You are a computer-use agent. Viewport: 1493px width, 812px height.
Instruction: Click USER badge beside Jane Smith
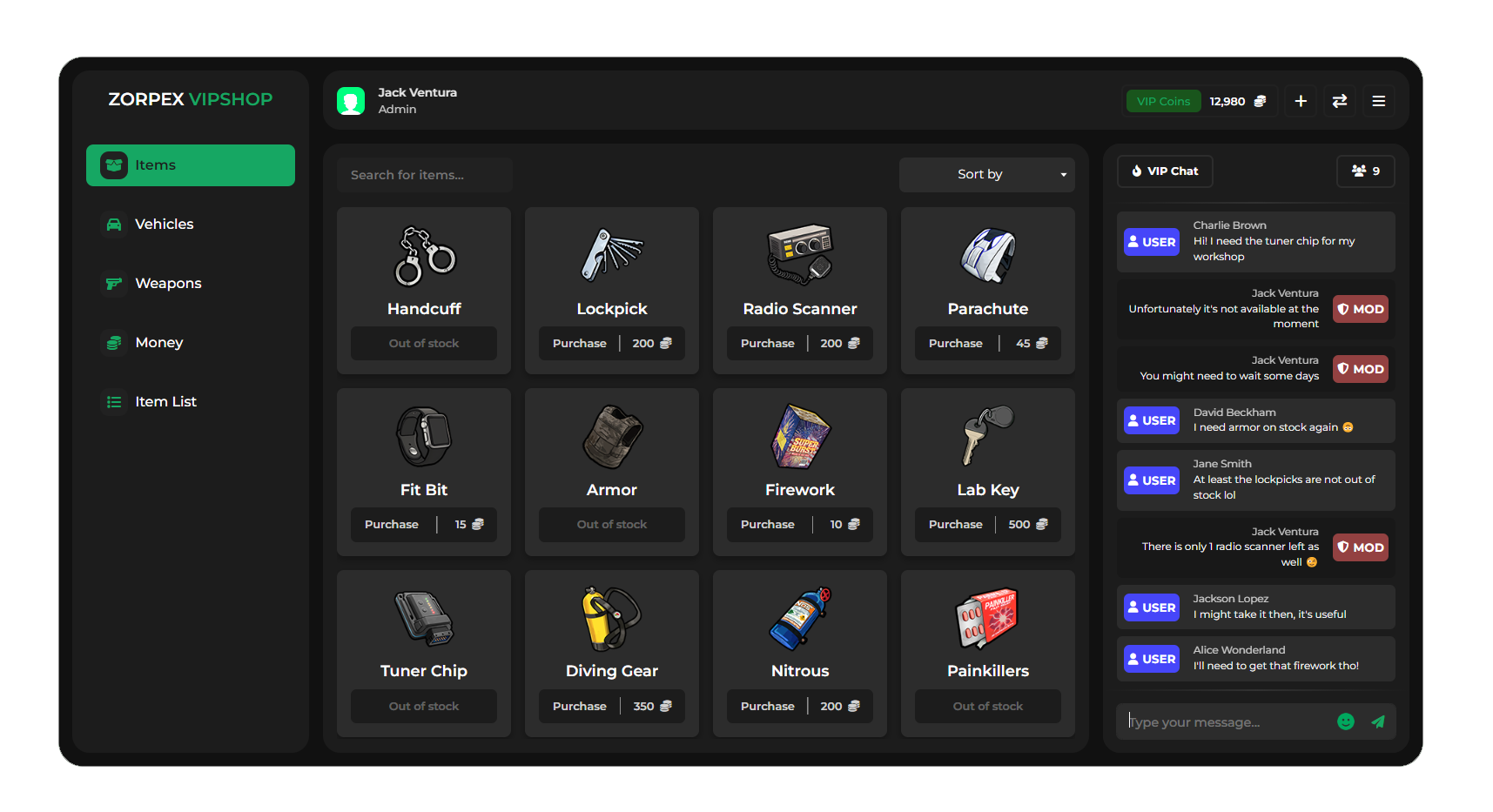click(1152, 480)
